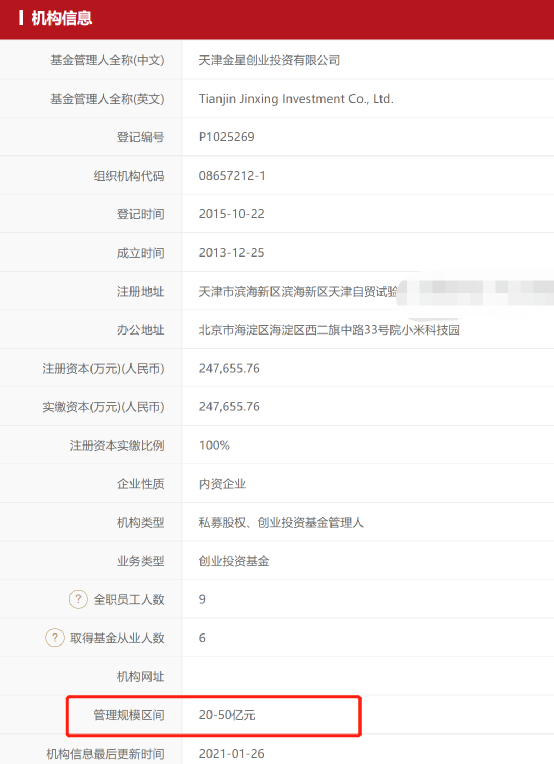Screen dimensions: 554x764
Task: Click the 100% paid-in ratio value
Action: pyautogui.click(x=214, y=445)
